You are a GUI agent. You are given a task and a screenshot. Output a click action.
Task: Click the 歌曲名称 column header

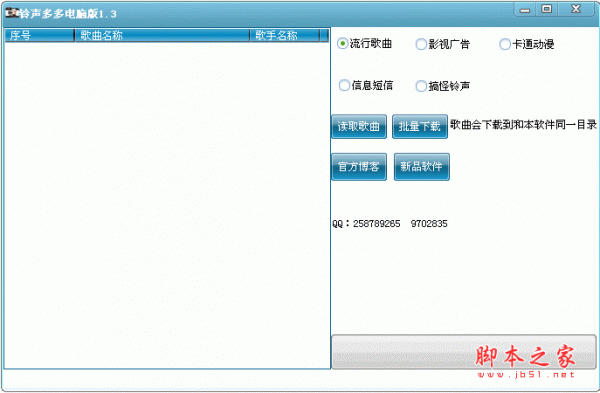tap(162, 36)
